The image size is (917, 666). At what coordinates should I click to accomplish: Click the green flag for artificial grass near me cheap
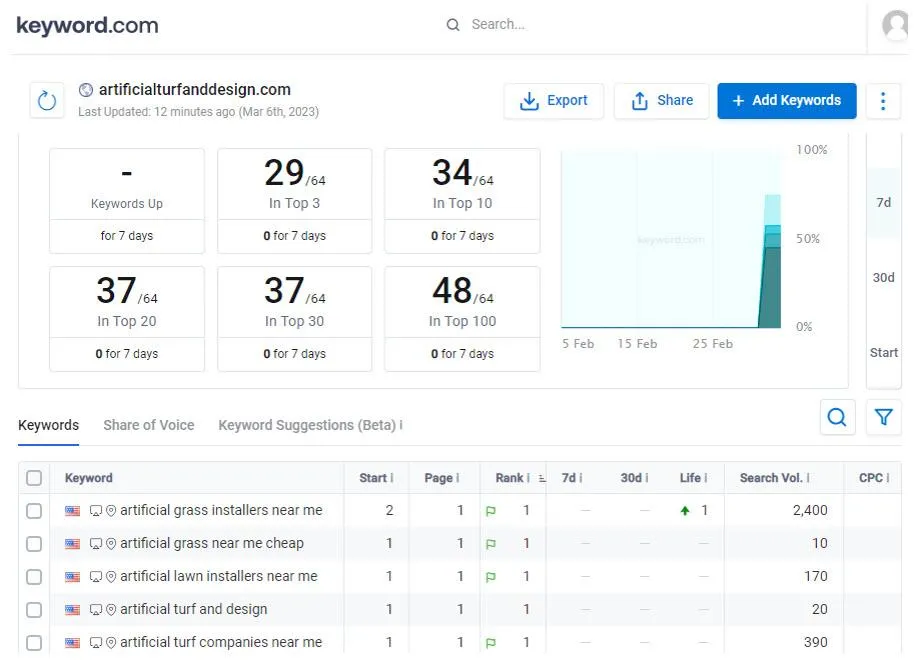[491, 544]
